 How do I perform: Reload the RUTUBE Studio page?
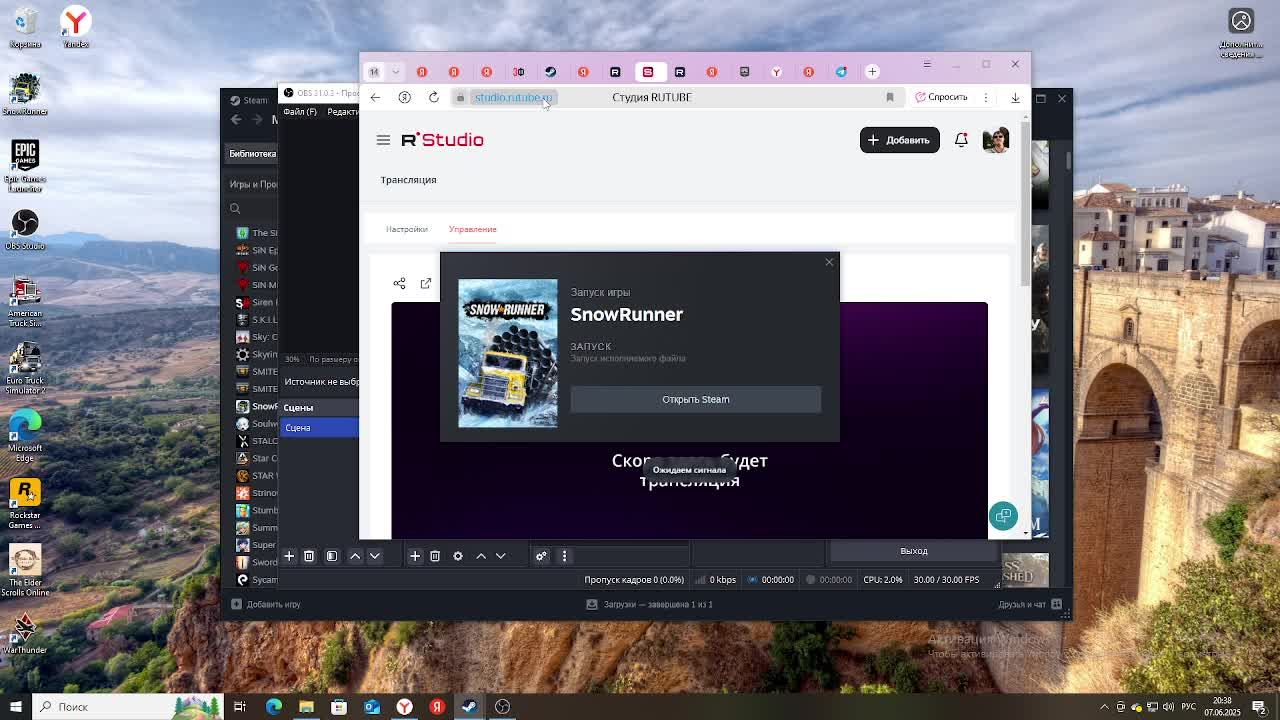pyautogui.click(x=434, y=97)
